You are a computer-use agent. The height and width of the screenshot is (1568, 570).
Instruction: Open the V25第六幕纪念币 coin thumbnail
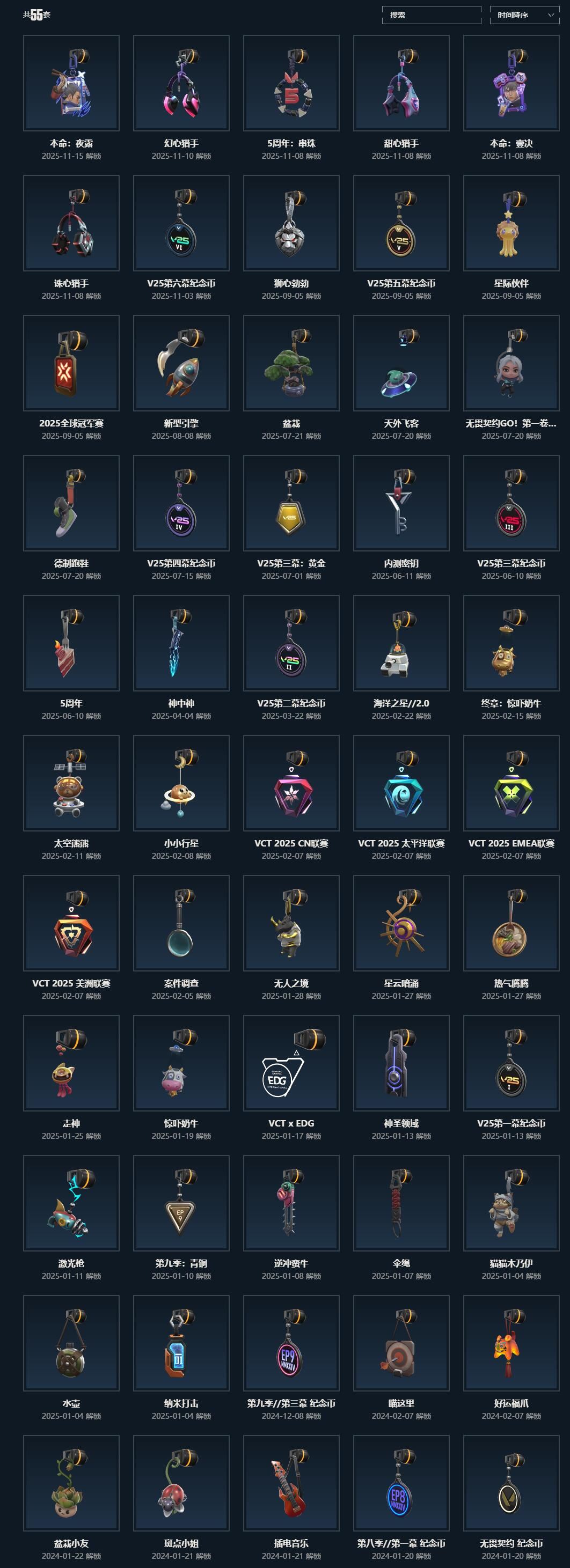181,223
